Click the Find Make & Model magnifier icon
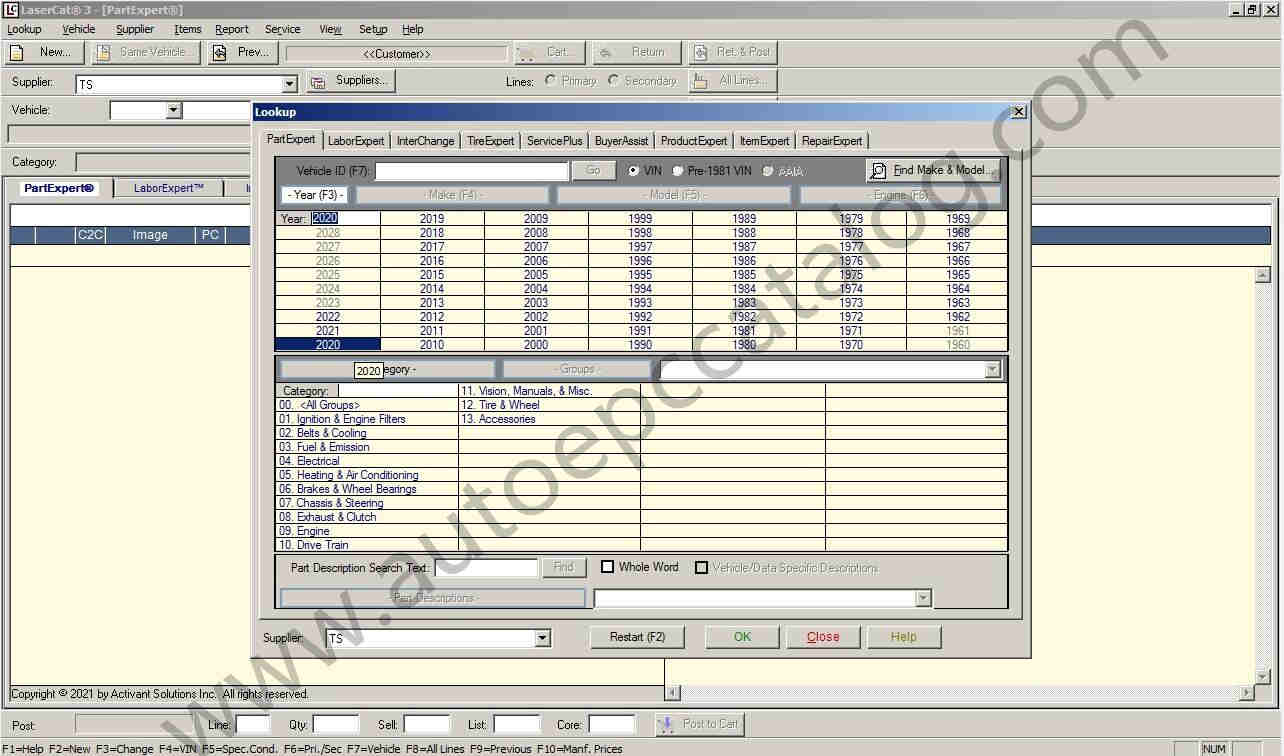Viewport: 1284px width, 756px height. tap(878, 170)
